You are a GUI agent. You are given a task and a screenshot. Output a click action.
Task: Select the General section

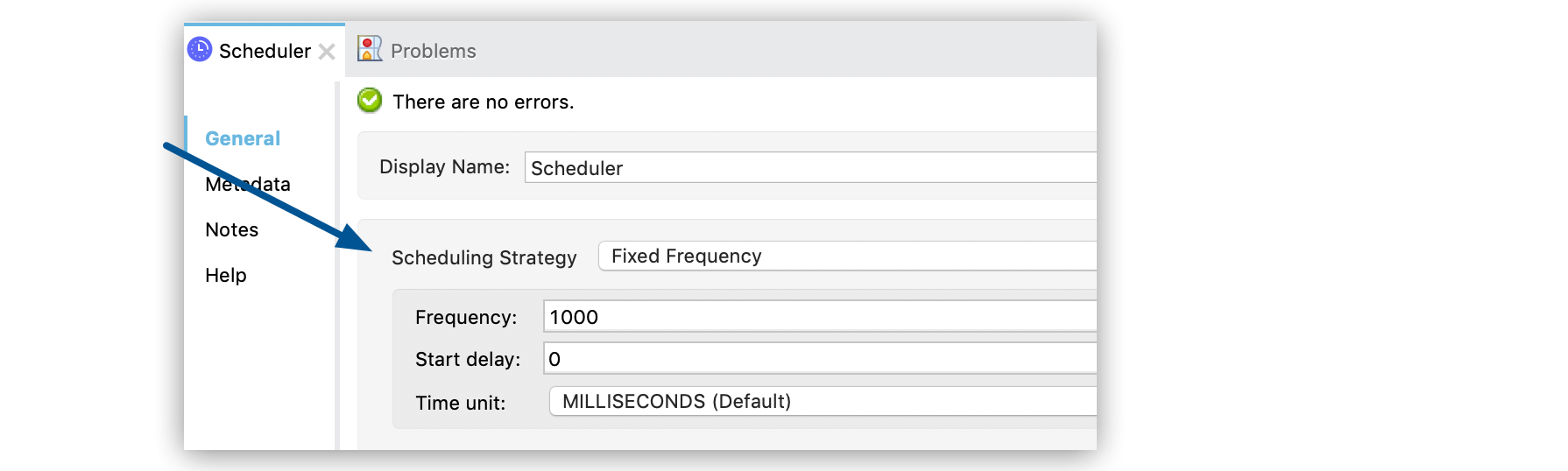tap(243, 138)
